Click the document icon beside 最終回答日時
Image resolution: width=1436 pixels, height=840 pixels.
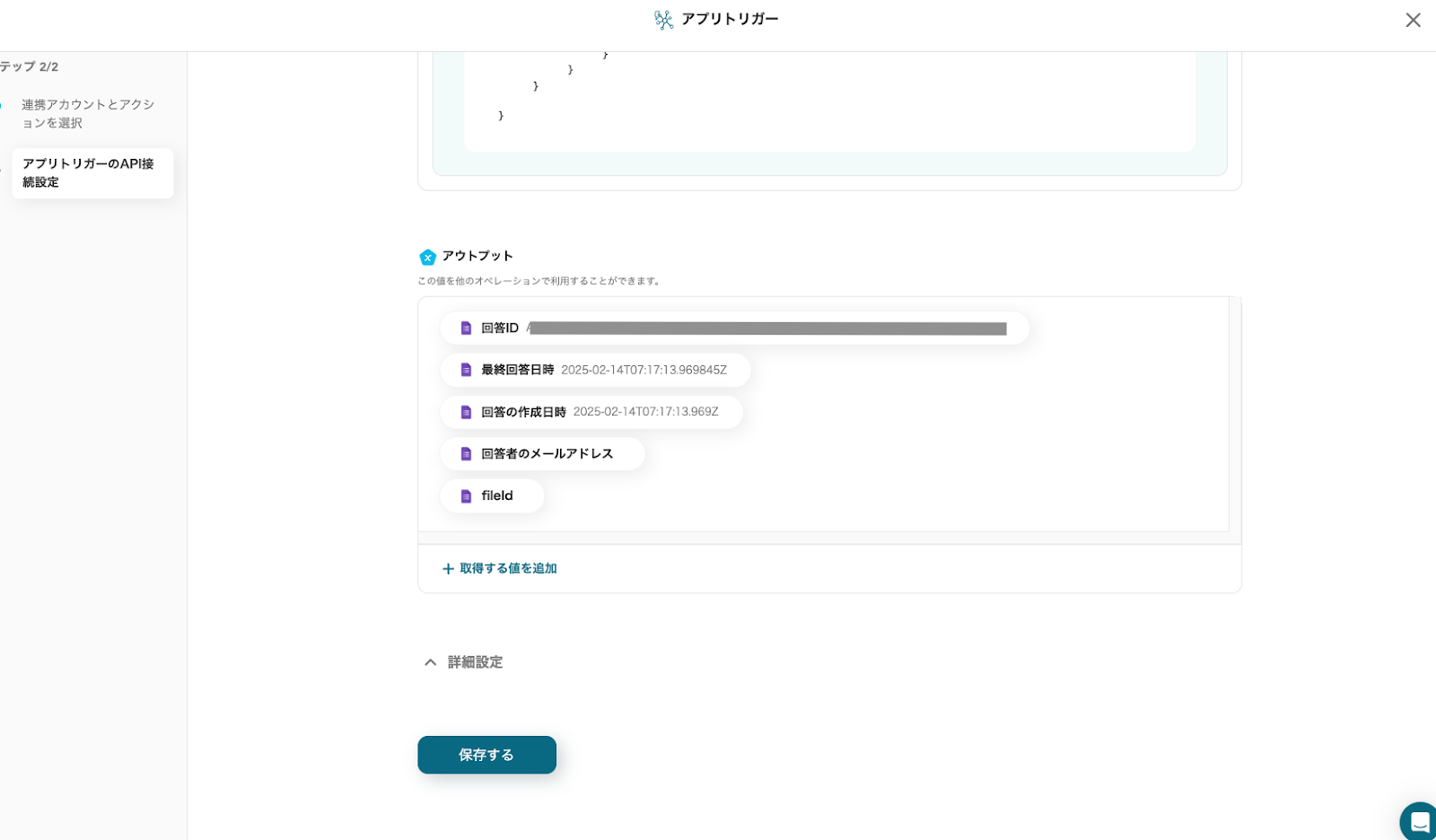(x=466, y=370)
